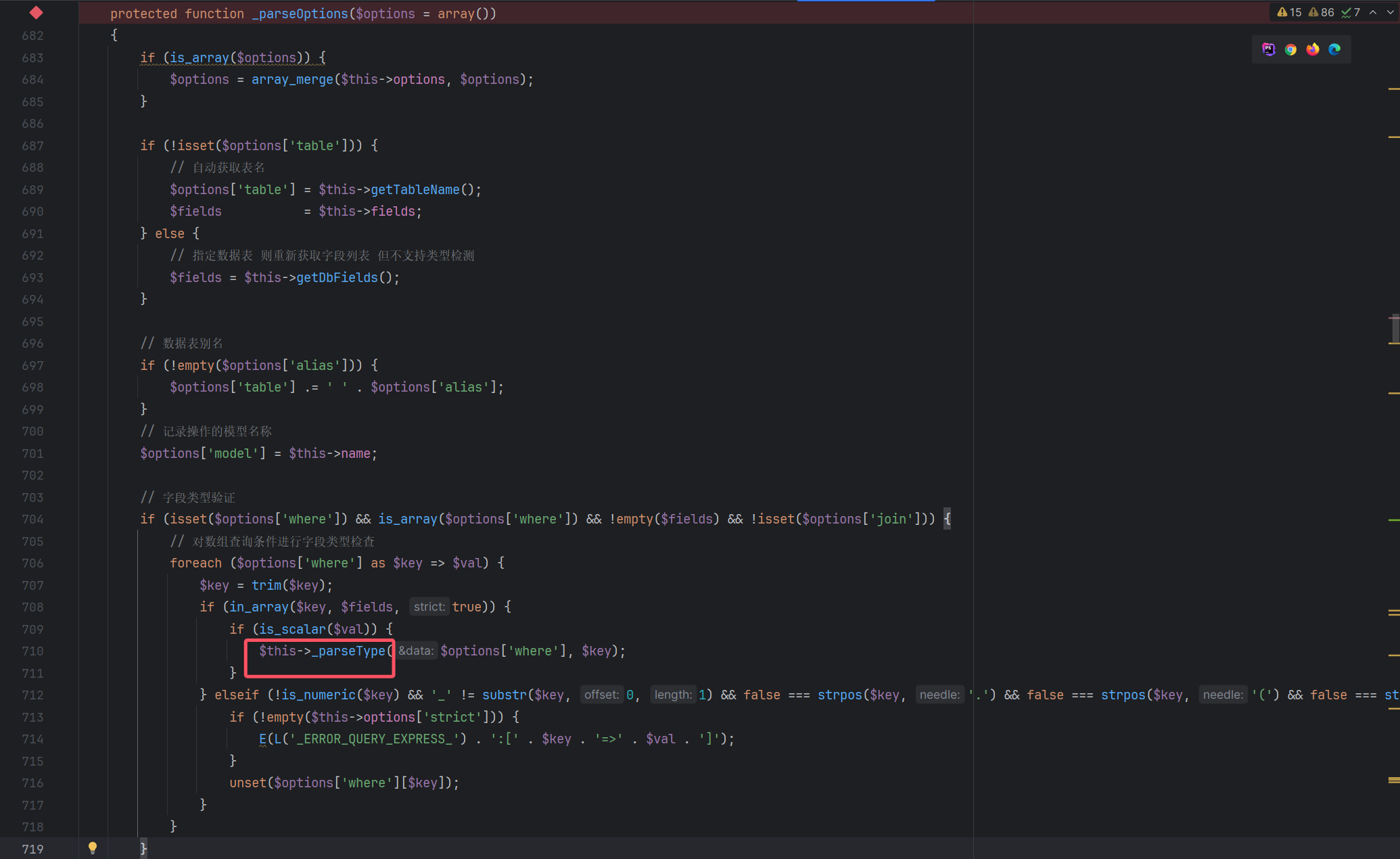The image size is (1400, 859).
Task: Click the _parseOptions function name
Action: (300, 14)
